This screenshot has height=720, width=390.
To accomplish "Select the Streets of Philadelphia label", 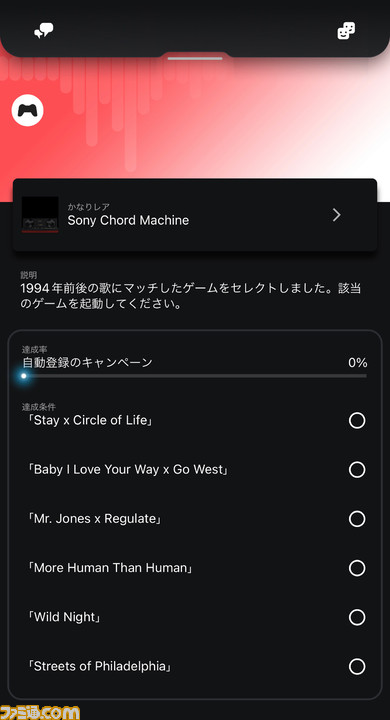I will click(x=99, y=666).
